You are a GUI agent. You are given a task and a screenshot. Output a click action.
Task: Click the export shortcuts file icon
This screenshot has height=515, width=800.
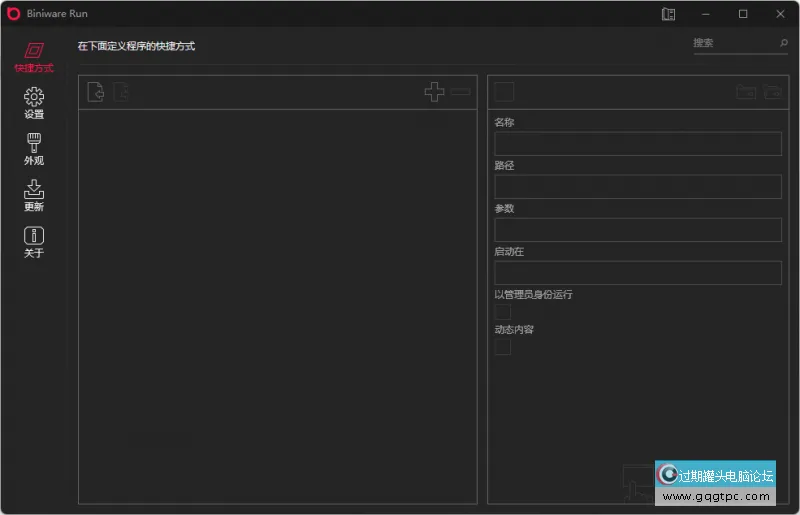click(x=121, y=92)
